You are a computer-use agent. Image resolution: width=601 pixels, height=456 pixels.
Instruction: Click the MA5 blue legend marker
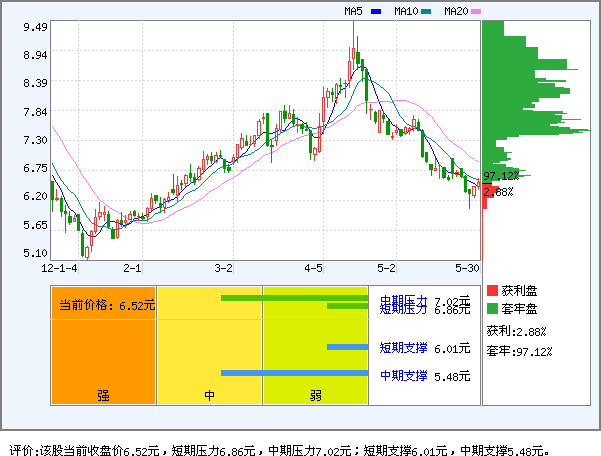(376, 11)
